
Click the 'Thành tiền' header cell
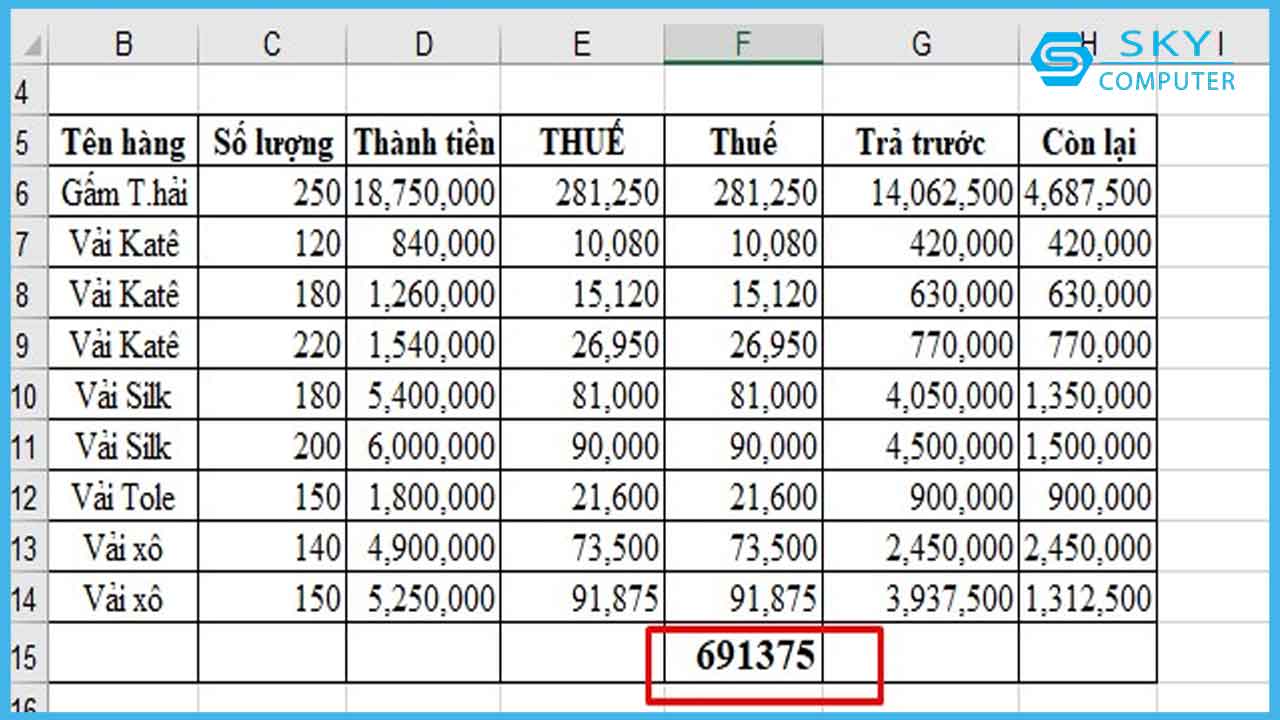tap(424, 142)
